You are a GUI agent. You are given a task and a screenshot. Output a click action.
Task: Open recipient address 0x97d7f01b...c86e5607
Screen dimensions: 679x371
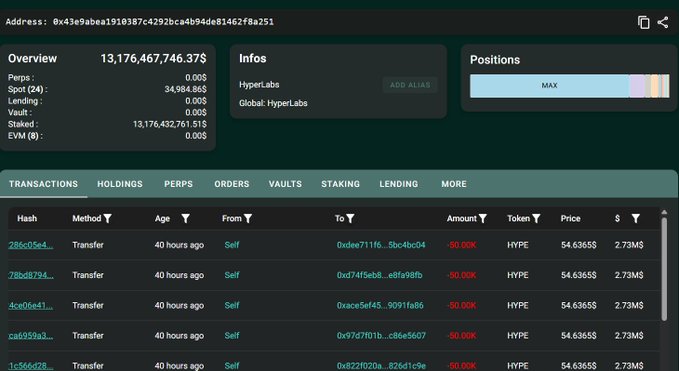coord(381,336)
